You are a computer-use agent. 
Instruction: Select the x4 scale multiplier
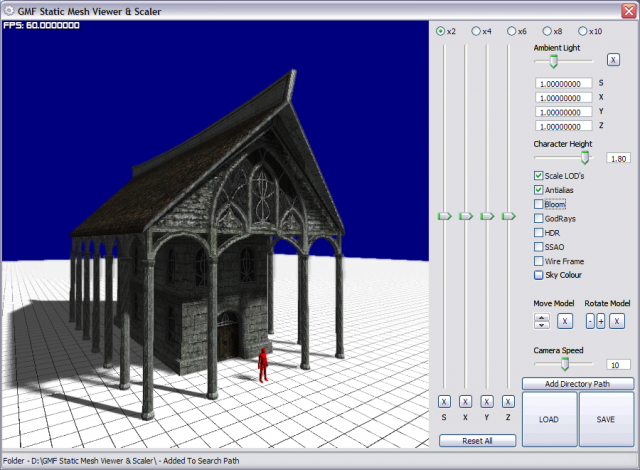pos(476,31)
